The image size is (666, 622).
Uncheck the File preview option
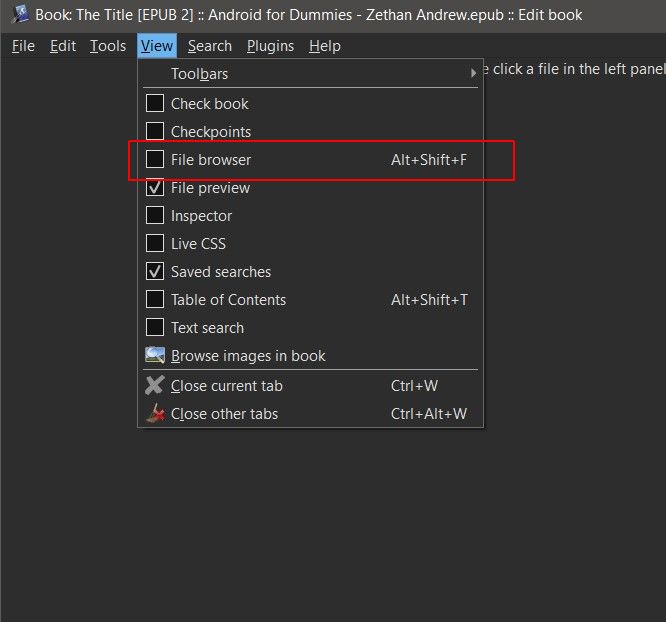pos(155,188)
